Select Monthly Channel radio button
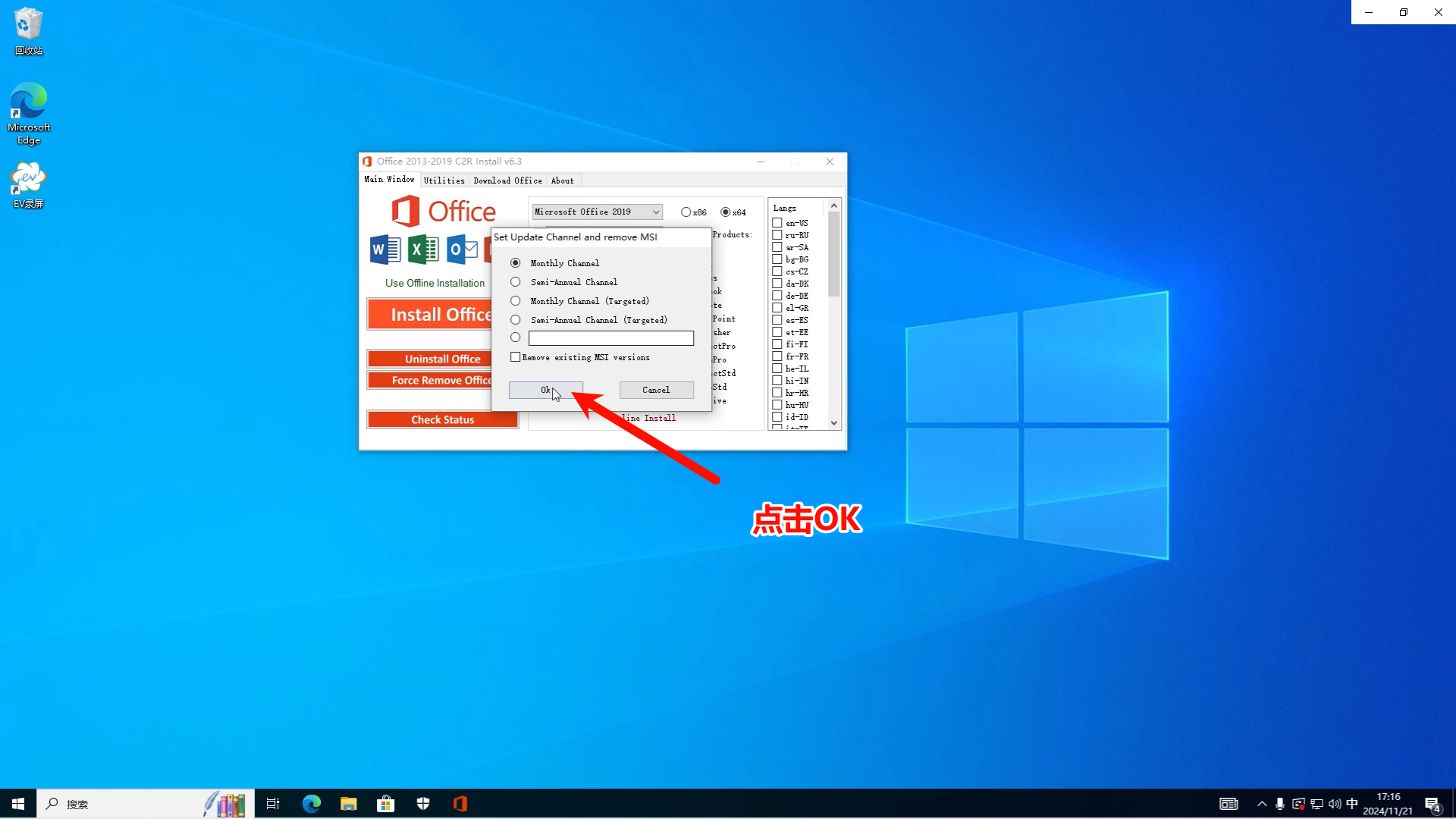The height and width of the screenshot is (819, 1456). (516, 263)
